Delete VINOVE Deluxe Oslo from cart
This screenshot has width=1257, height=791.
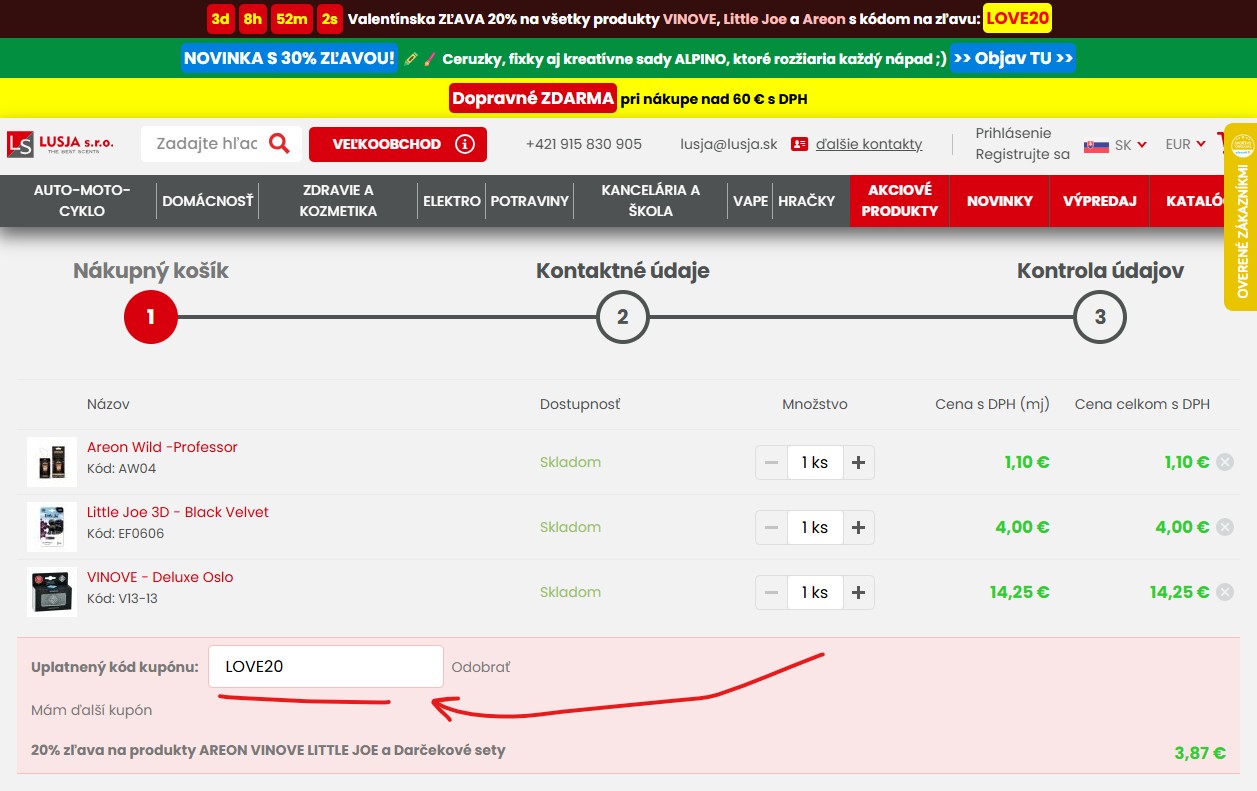pos(1225,592)
